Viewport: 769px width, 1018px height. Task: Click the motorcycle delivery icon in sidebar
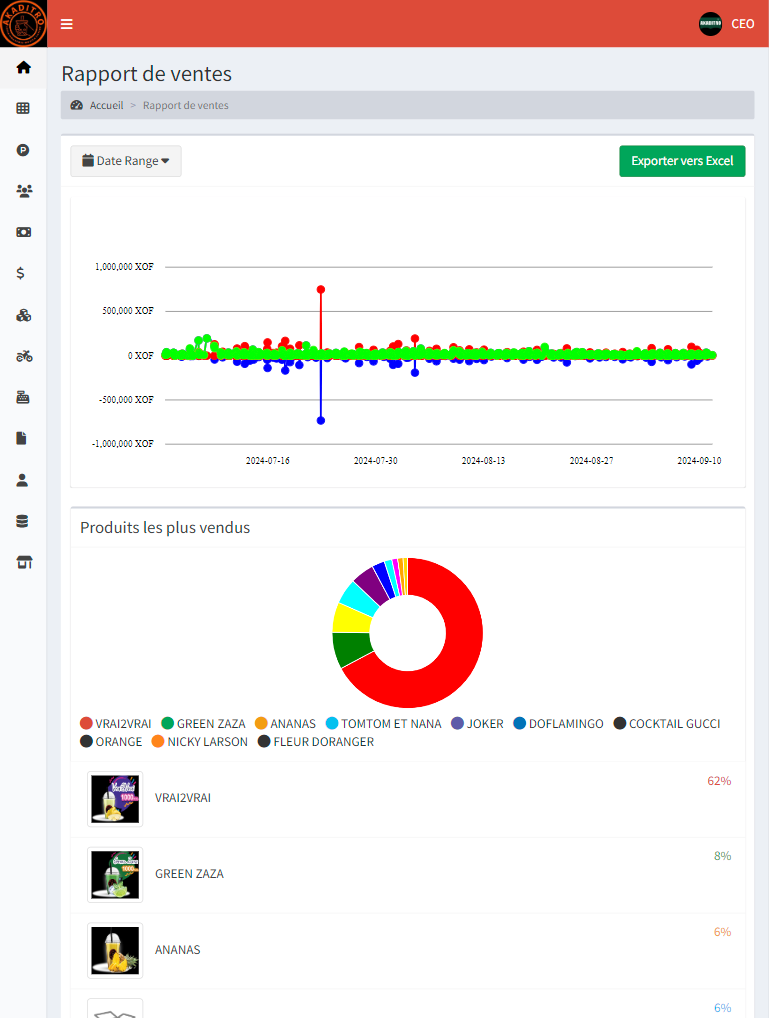[x=23, y=356]
